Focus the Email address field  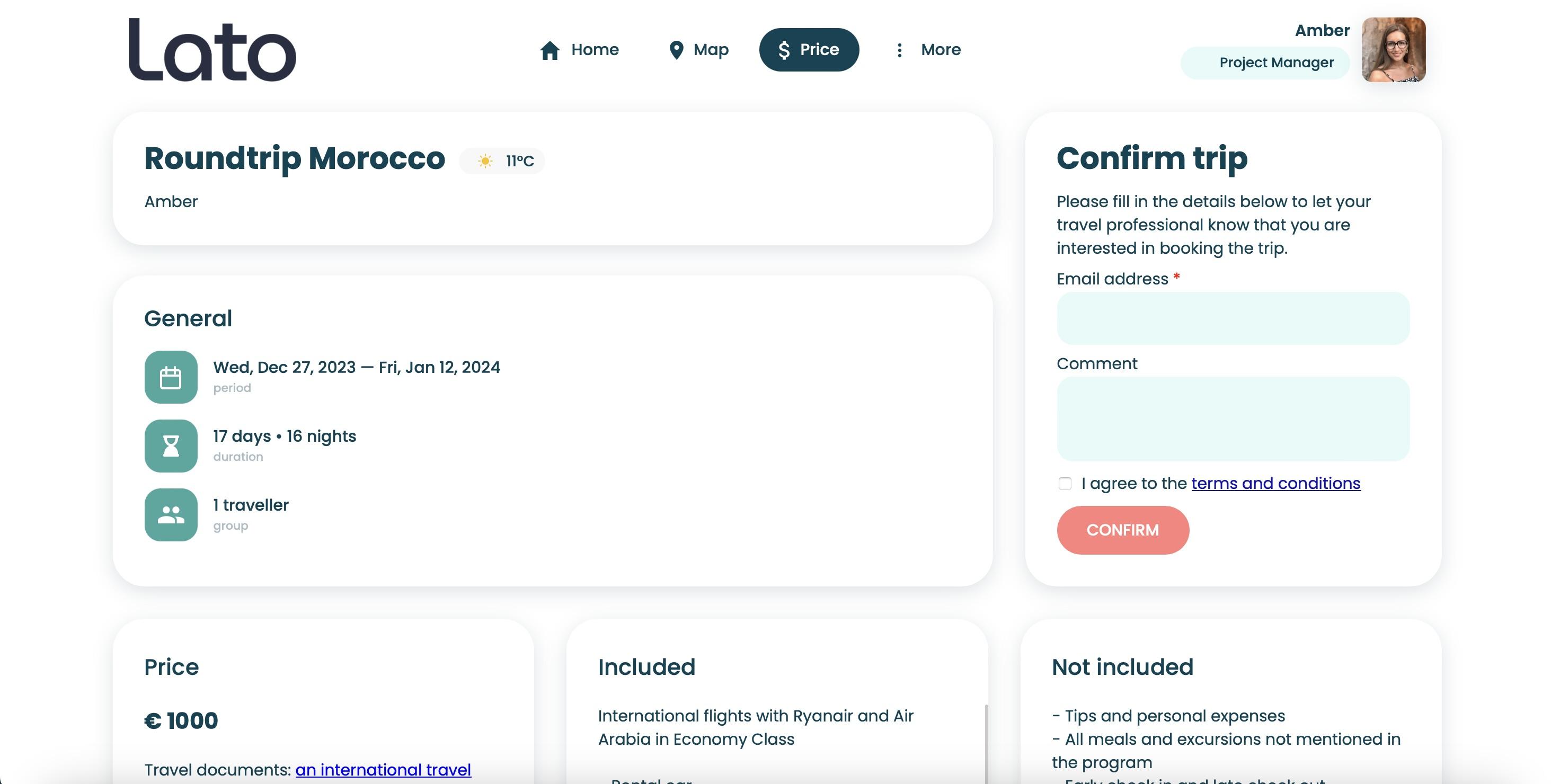point(1233,318)
